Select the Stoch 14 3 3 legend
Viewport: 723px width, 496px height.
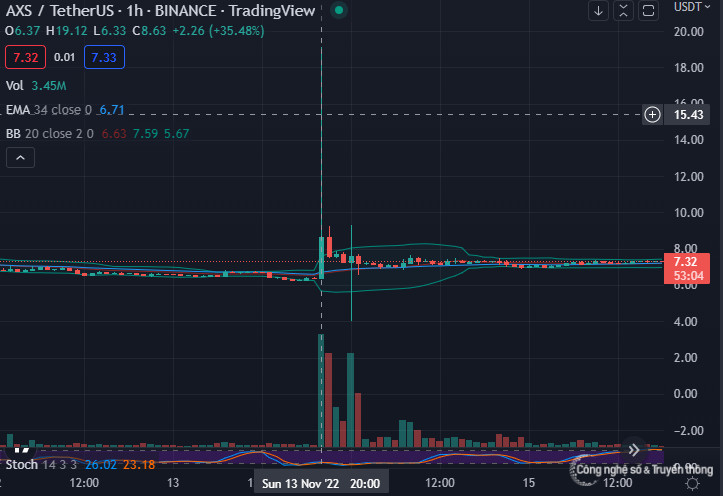coord(40,465)
